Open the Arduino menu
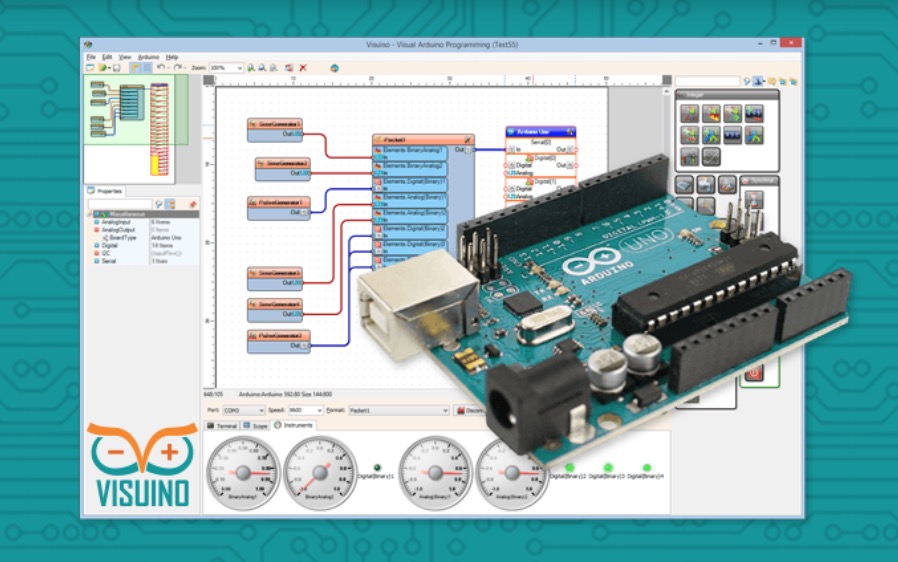Viewport: 898px width, 562px height. [148, 57]
